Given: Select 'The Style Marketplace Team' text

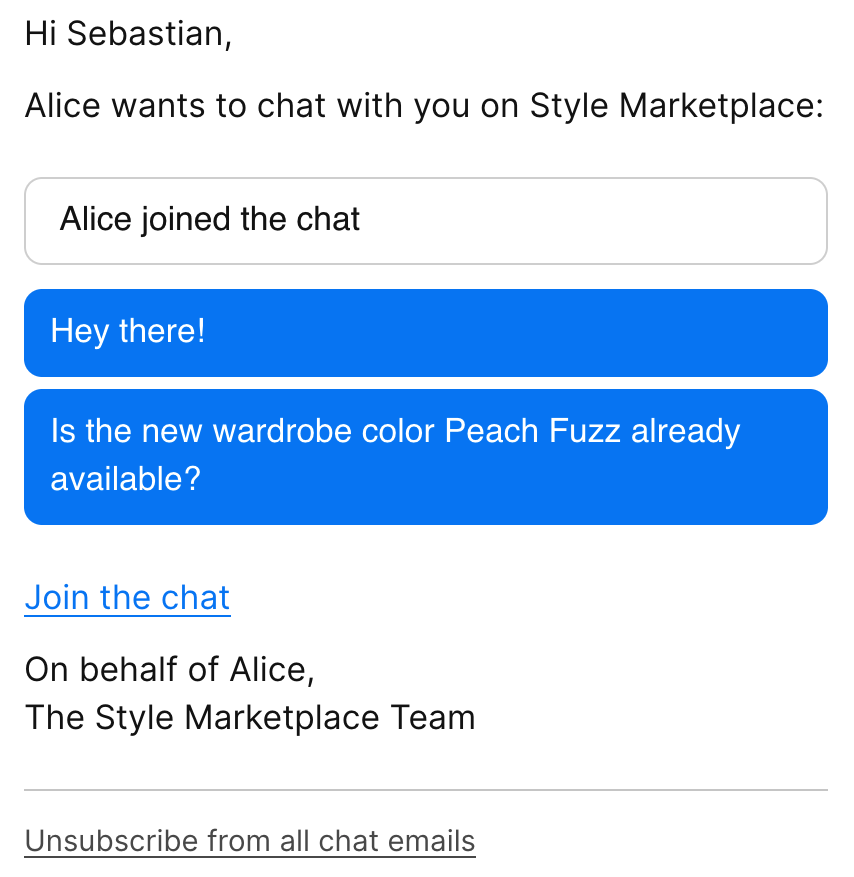Looking at the screenshot, I should [x=250, y=717].
